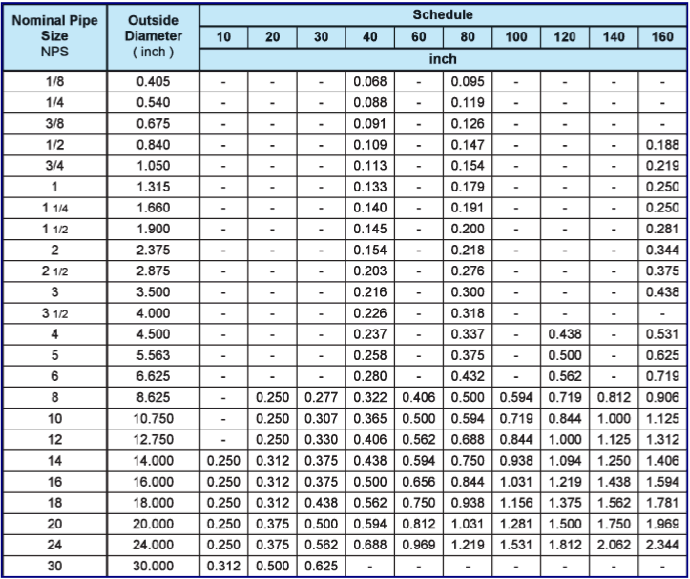The width and height of the screenshot is (690, 579).
Task: Click wall thickness '0.237' in NPS 4 row
Action: (x=370, y=334)
